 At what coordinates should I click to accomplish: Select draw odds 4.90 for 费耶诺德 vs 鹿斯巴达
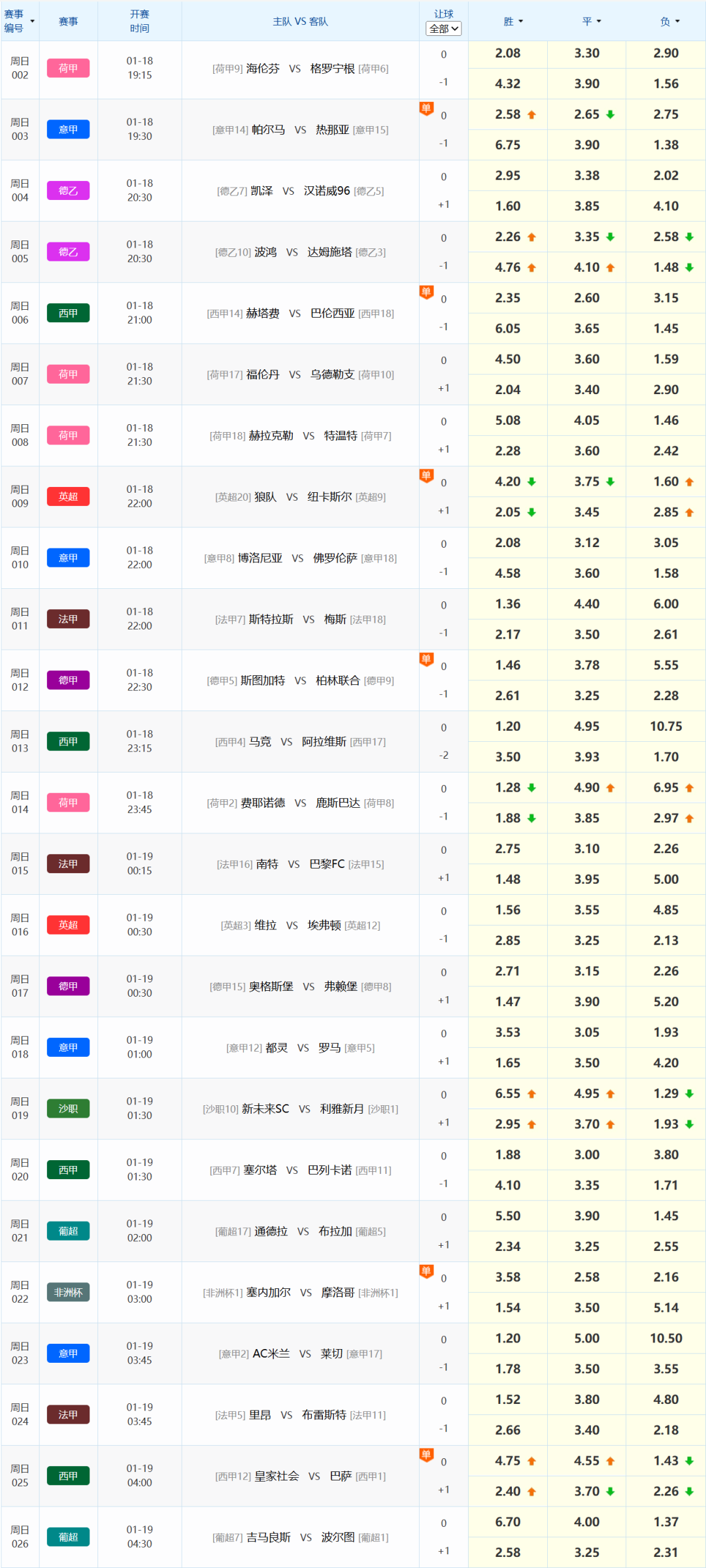[x=587, y=788]
